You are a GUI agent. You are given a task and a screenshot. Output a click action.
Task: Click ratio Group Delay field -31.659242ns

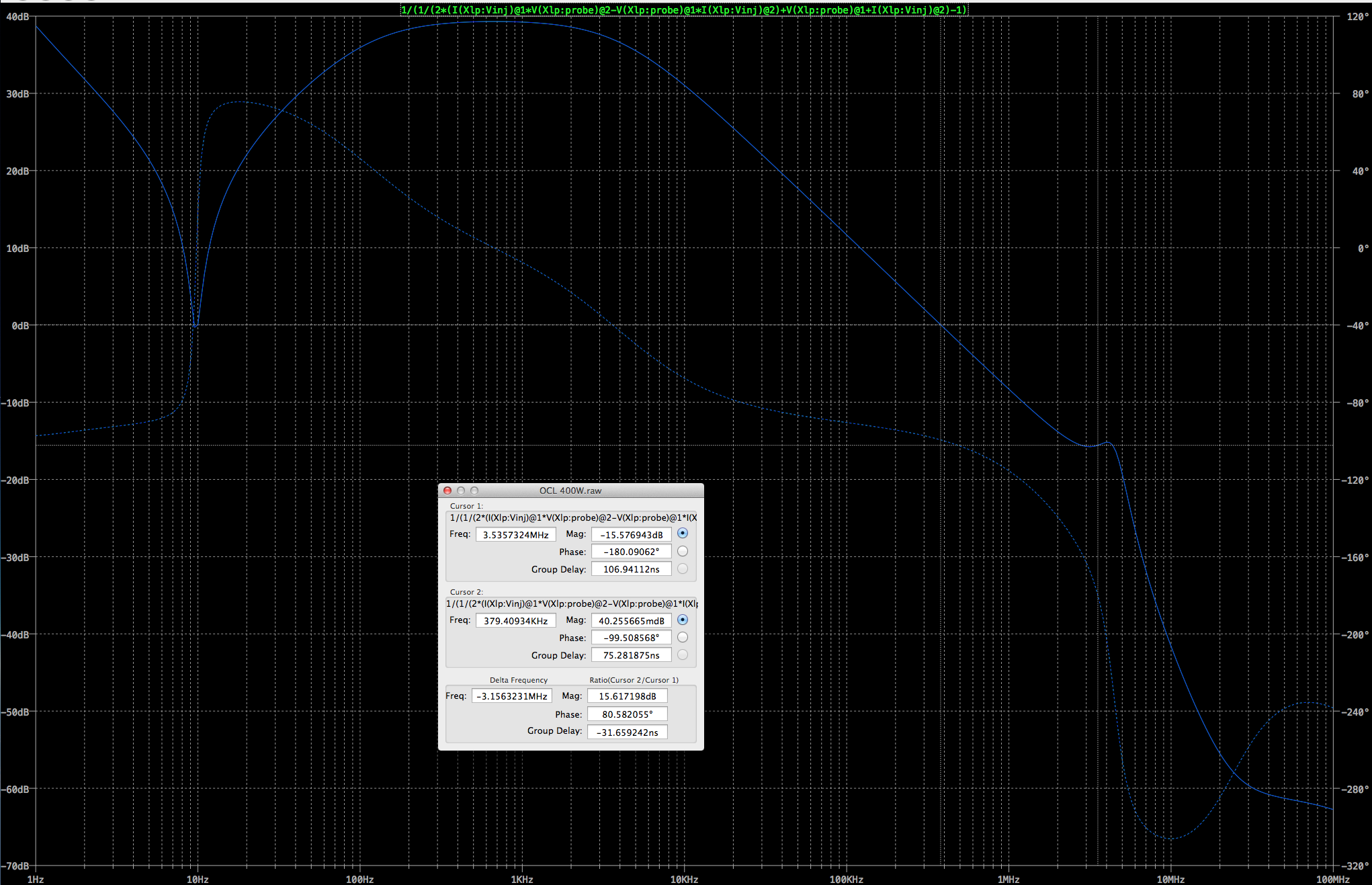pos(627,732)
